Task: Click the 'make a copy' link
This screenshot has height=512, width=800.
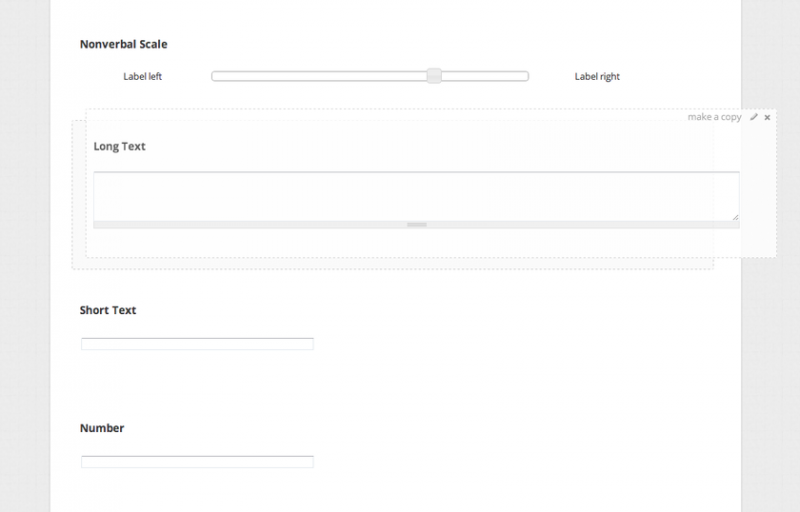Action: 714,117
